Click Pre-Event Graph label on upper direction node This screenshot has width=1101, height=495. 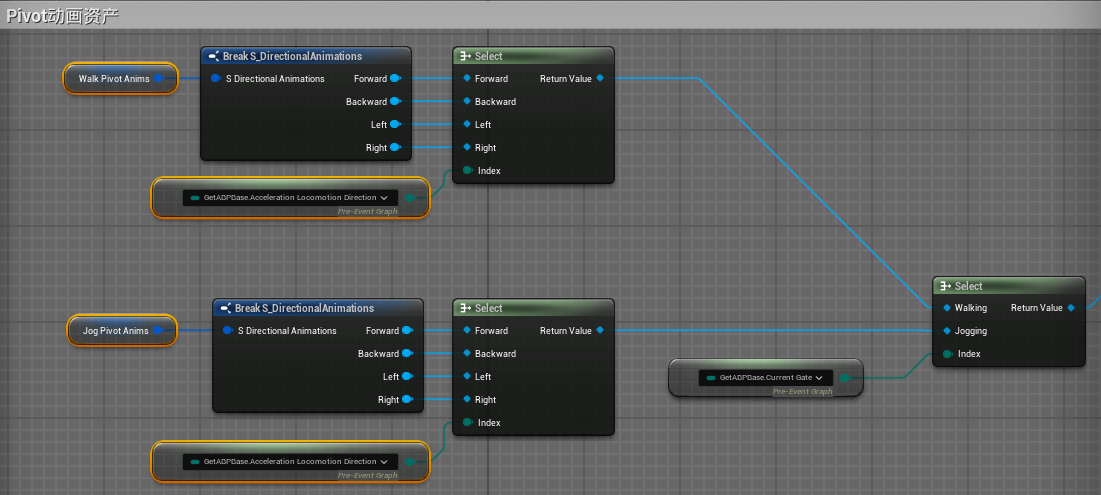(368, 211)
